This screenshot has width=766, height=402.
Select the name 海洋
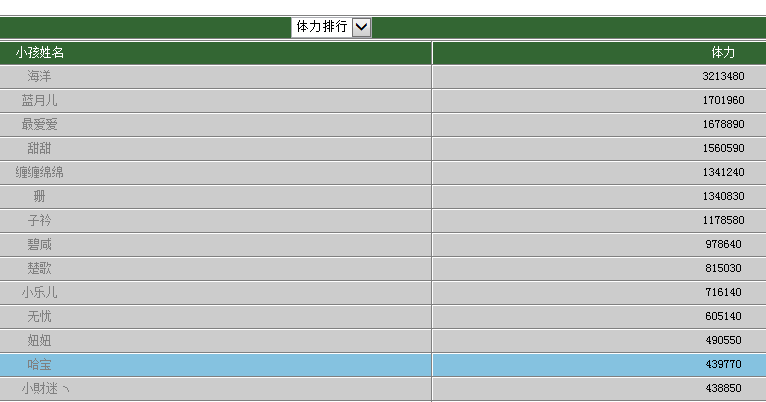(x=40, y=76)
